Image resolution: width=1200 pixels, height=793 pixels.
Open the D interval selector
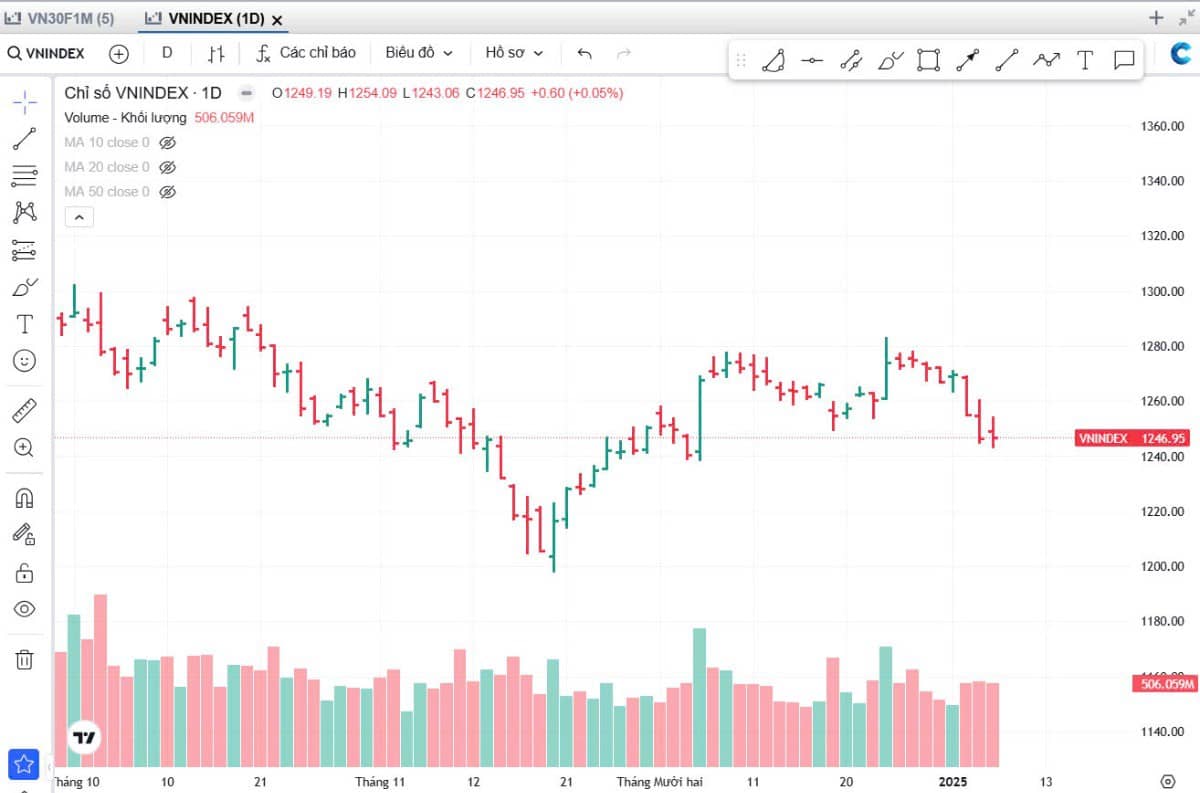click(x=167, y=53)
